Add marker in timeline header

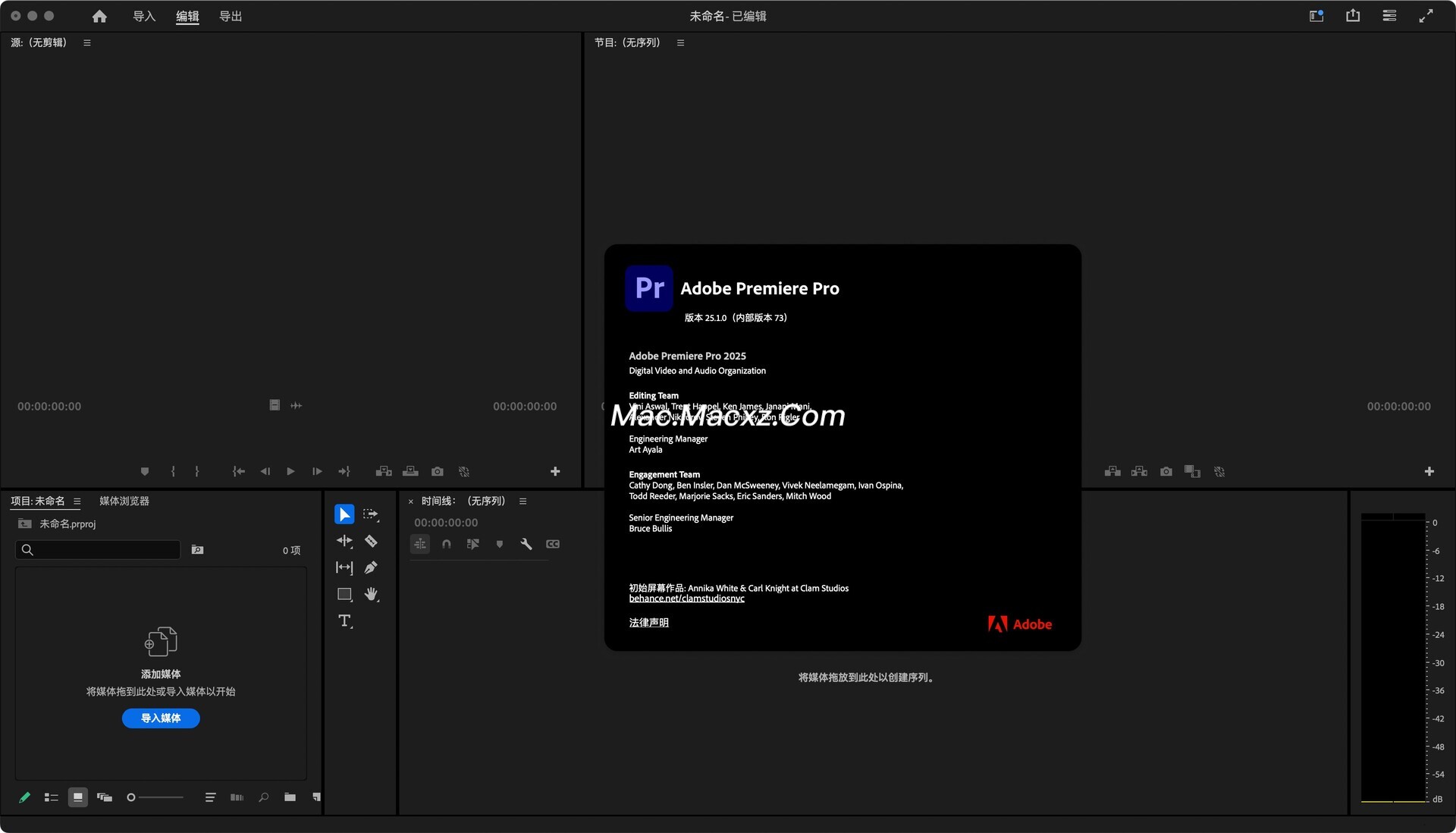tap(500, 544)
